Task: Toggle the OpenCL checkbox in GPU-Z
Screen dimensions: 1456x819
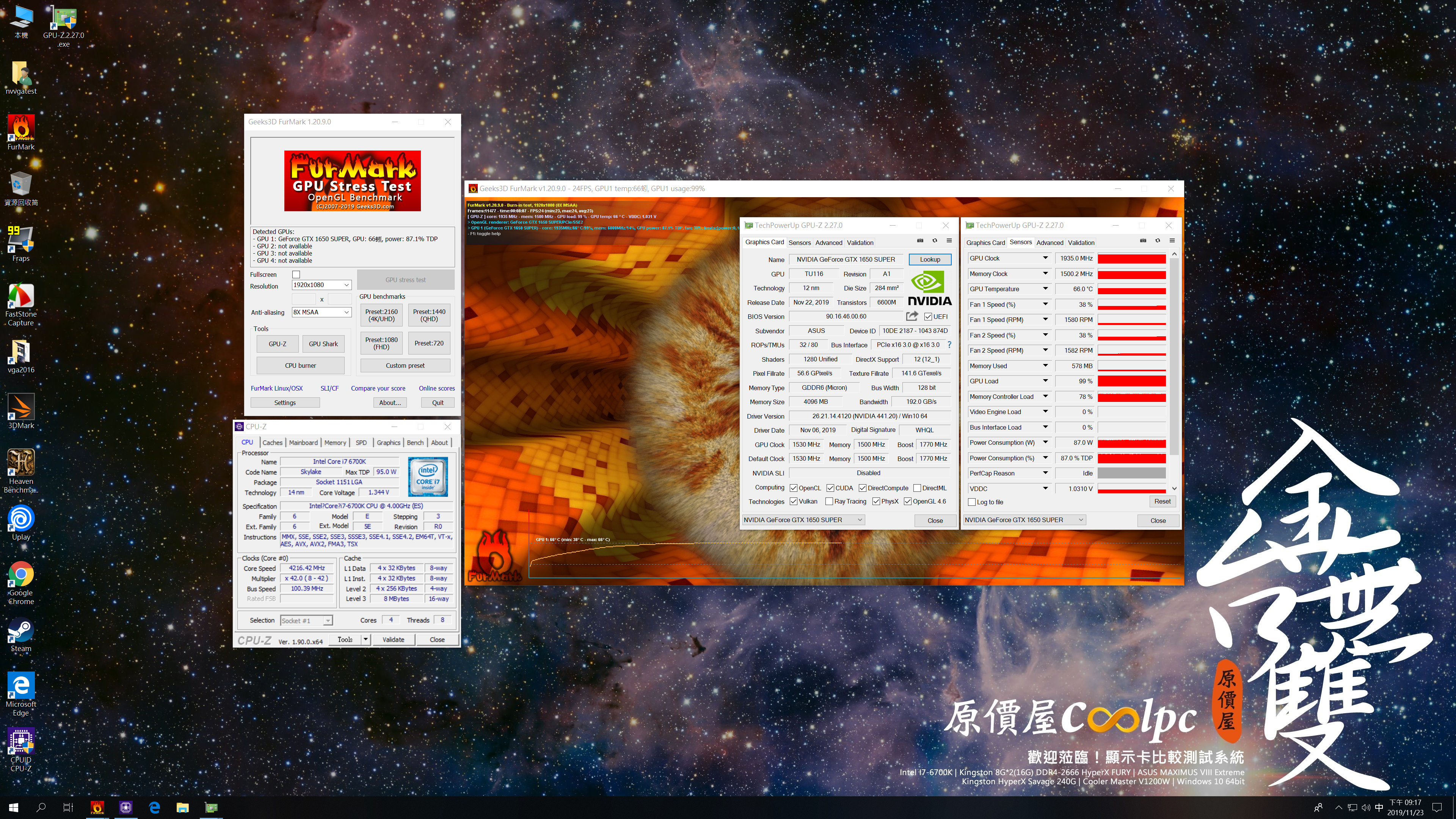Action: pyautogui.click(x=794, y=488)
